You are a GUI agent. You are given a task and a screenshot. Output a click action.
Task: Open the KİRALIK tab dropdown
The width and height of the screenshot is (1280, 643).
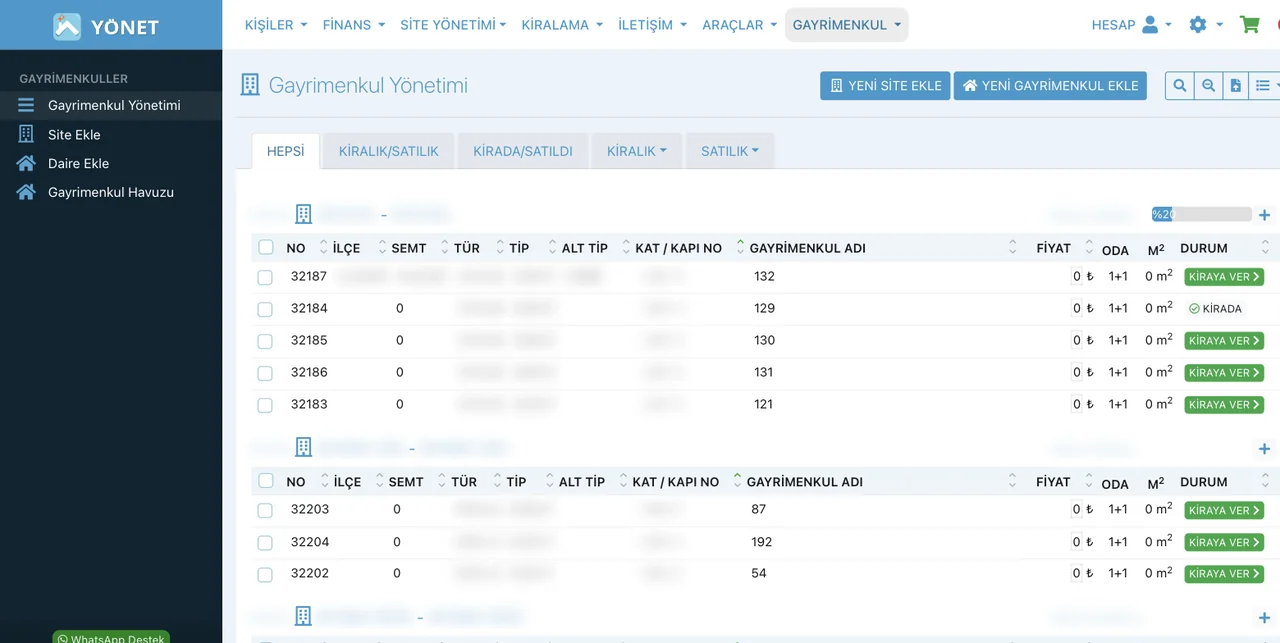point(637,151)
